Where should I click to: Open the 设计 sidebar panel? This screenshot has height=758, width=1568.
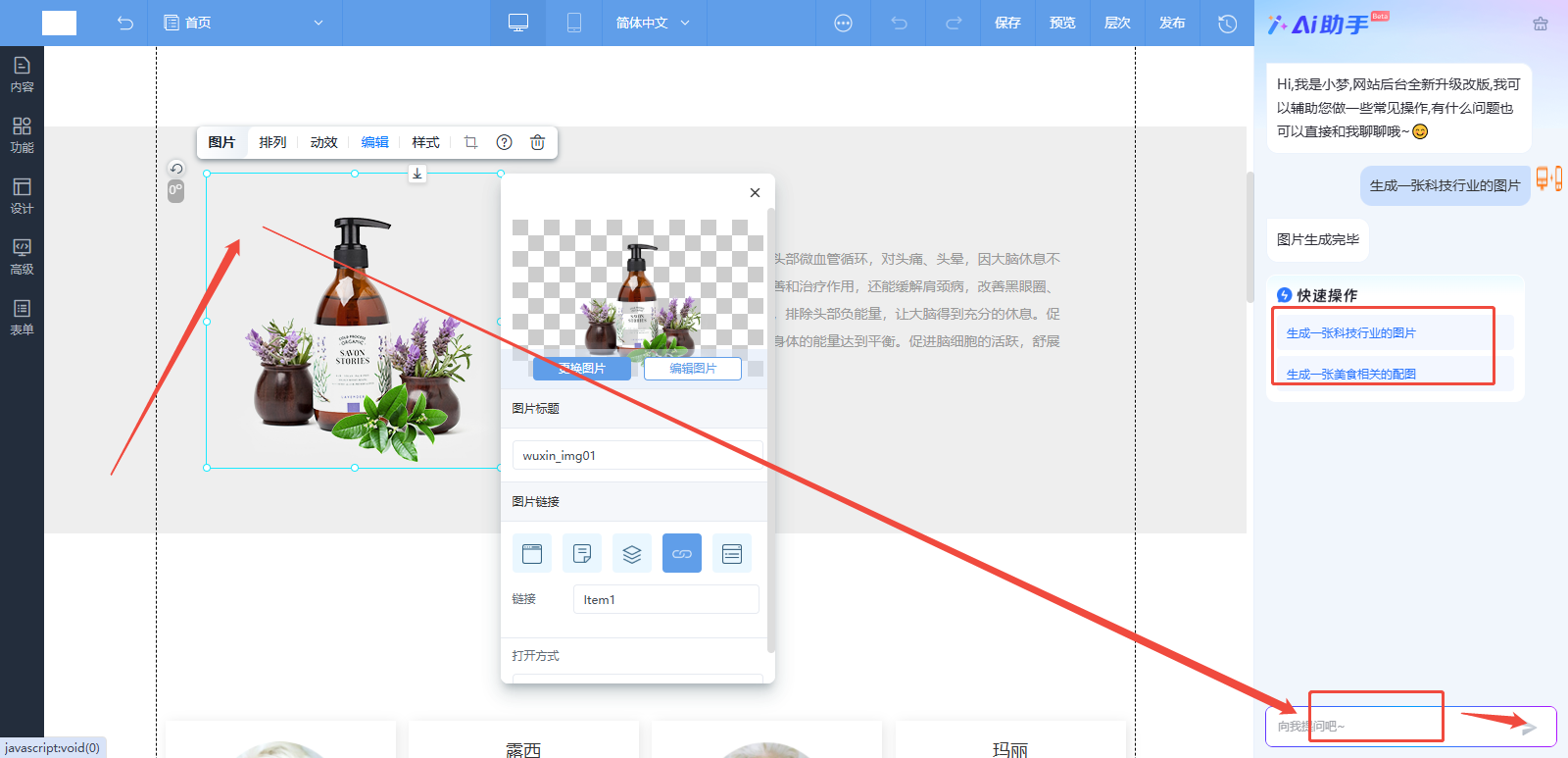coord(22,196)
